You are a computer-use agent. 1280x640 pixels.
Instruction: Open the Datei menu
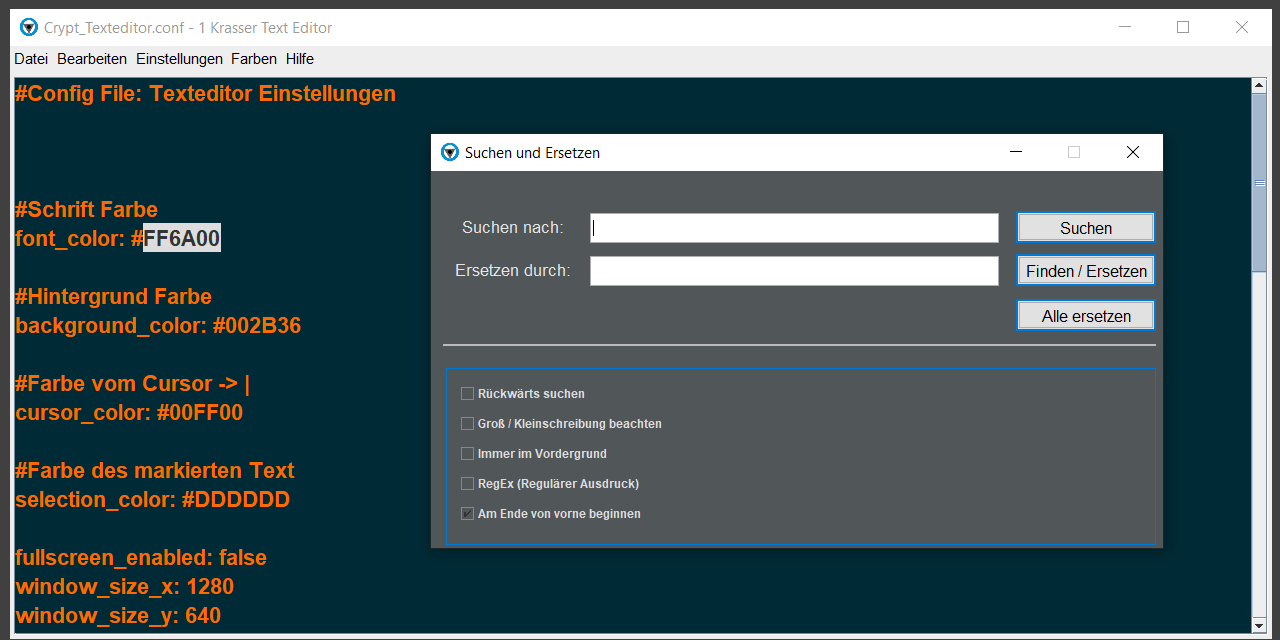31,59
